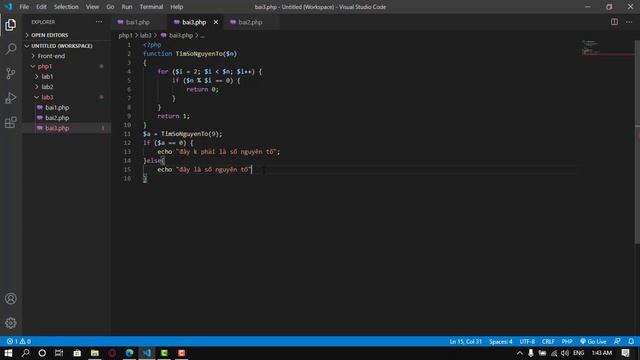This screenshot has height=360, width=640.
Task: Click the Go Live status bar button
Action: (593, 341)
